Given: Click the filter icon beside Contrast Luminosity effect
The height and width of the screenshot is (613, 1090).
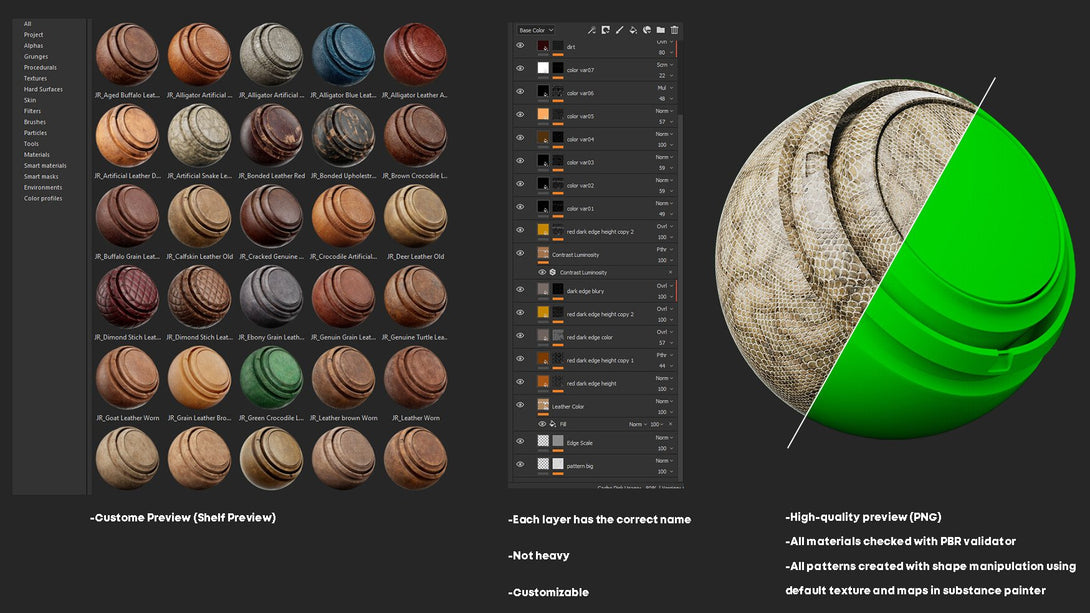Looking at the screenshot, I should pyautogui.click(x=553, y=272).
